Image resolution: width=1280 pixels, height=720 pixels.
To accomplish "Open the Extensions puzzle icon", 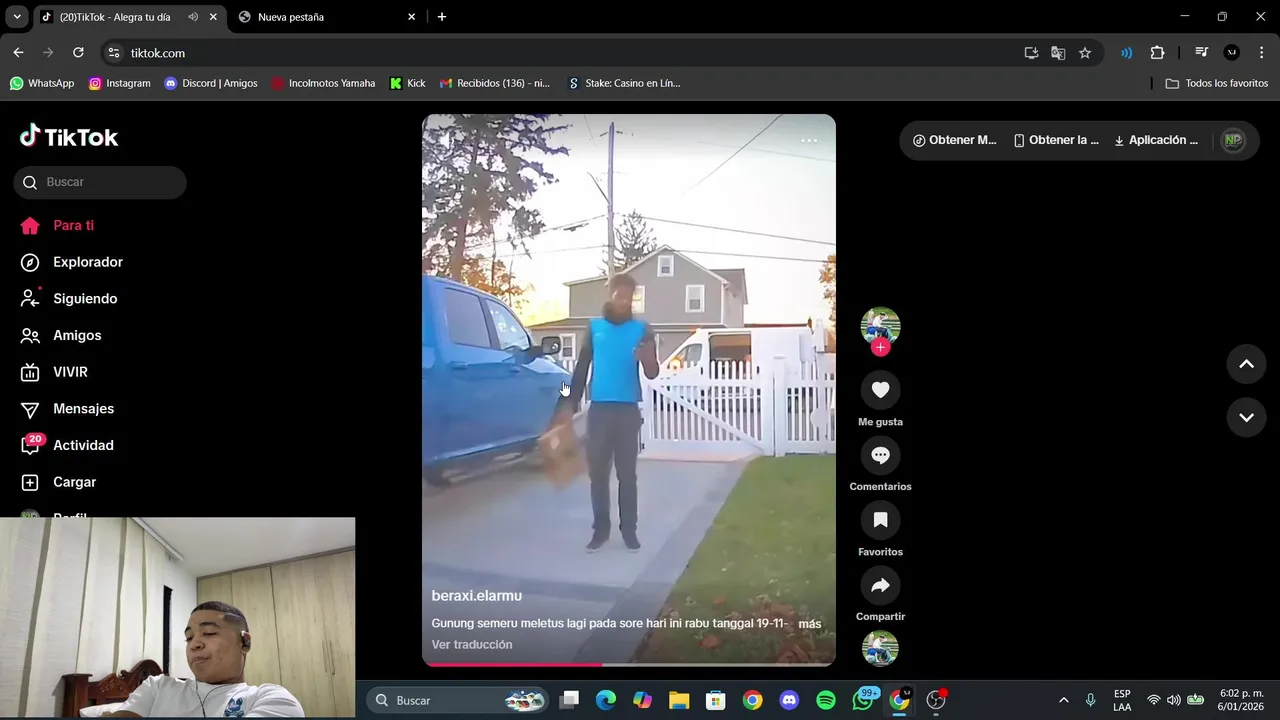I will 1157,53.
